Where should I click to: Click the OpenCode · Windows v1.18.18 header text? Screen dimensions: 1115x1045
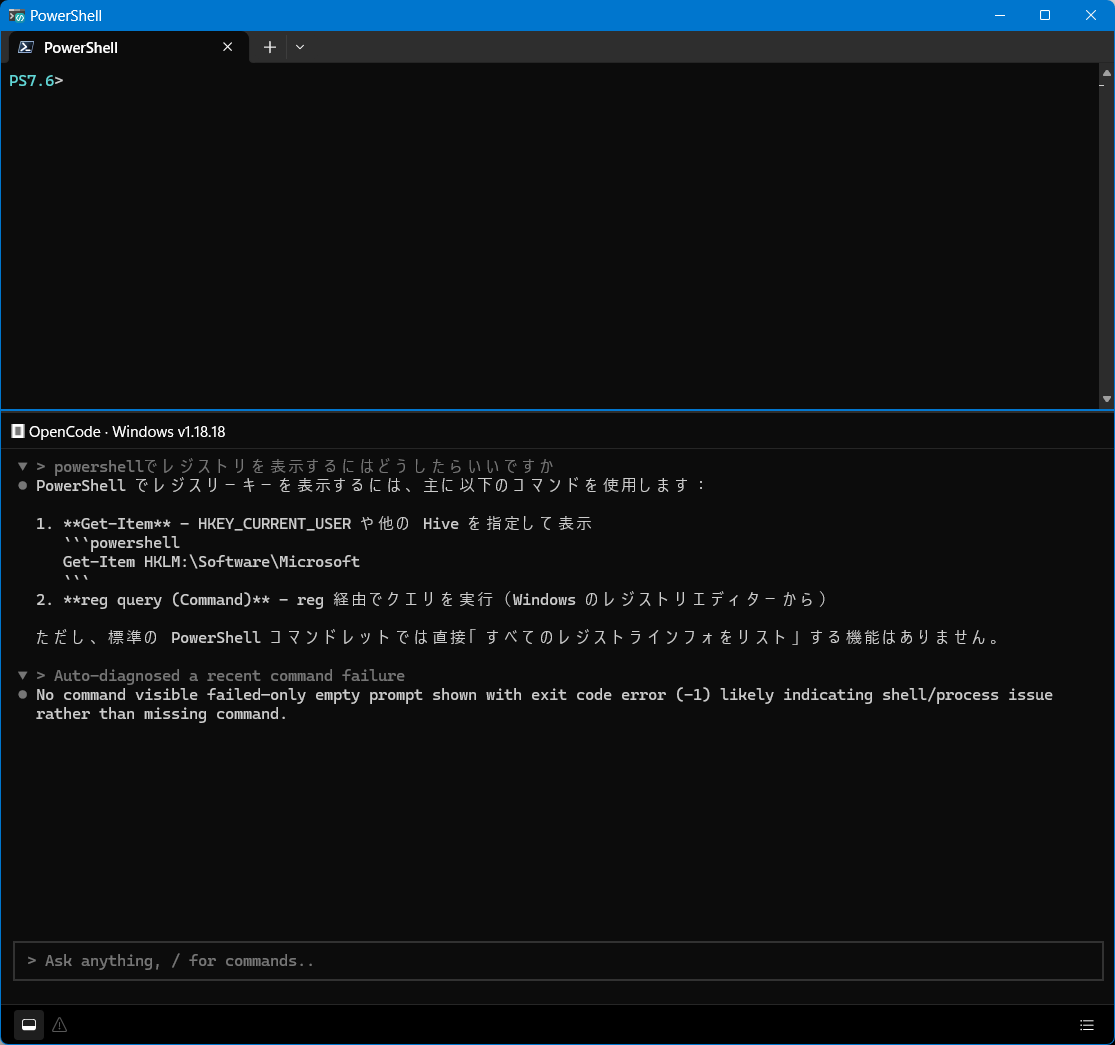point(127,432)
